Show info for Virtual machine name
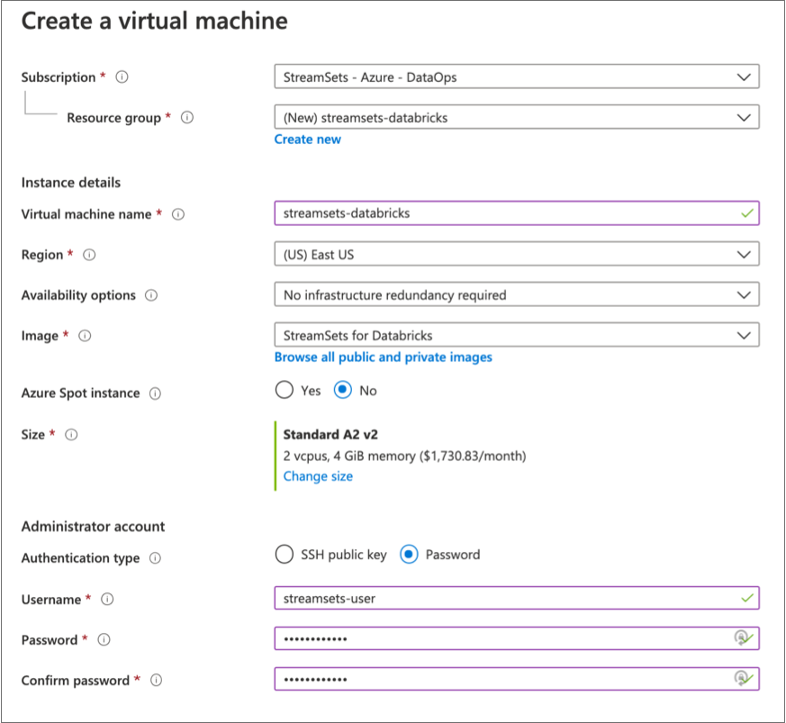 (x=178, y=214)
